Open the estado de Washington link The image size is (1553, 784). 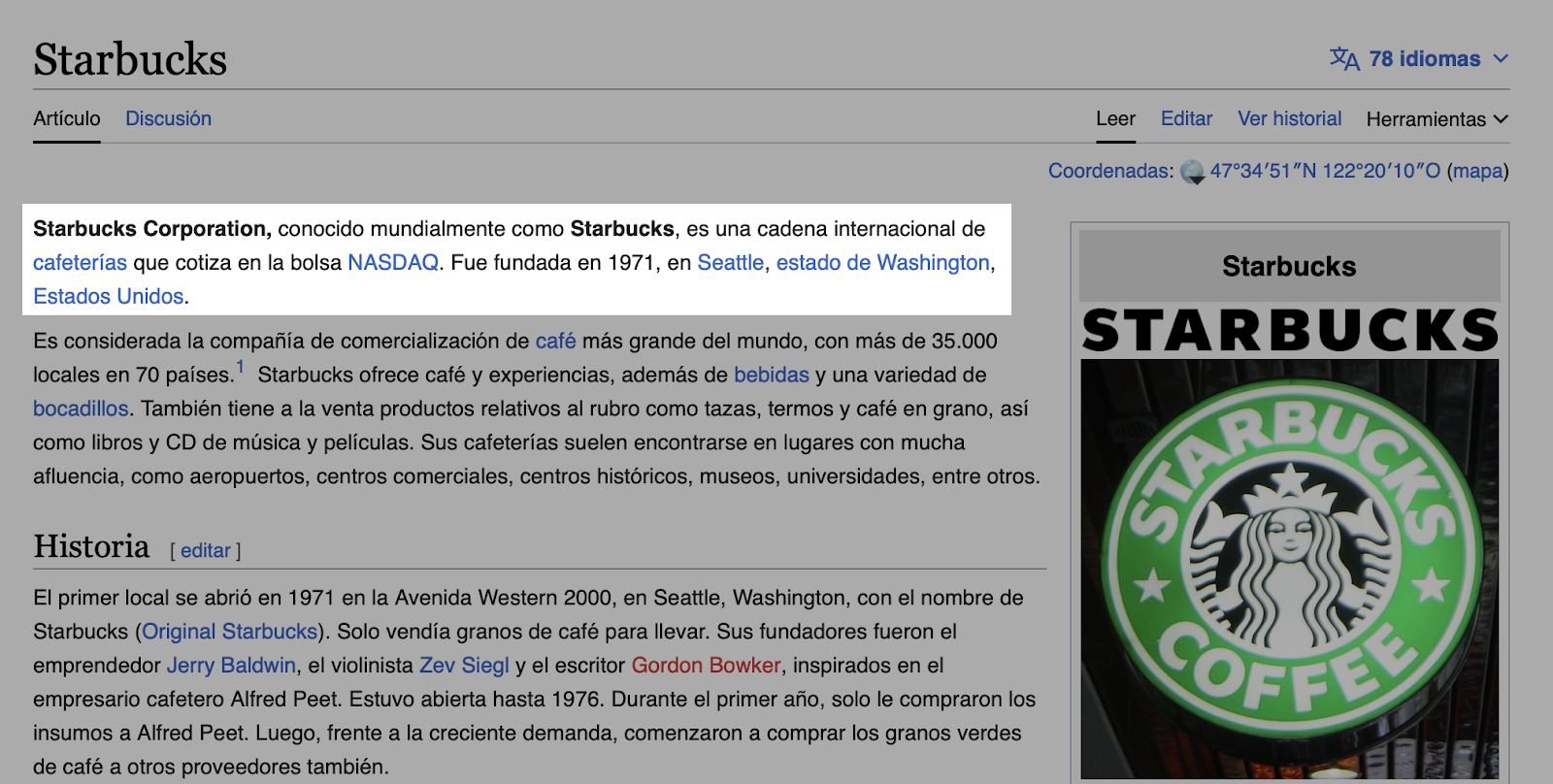883,263
